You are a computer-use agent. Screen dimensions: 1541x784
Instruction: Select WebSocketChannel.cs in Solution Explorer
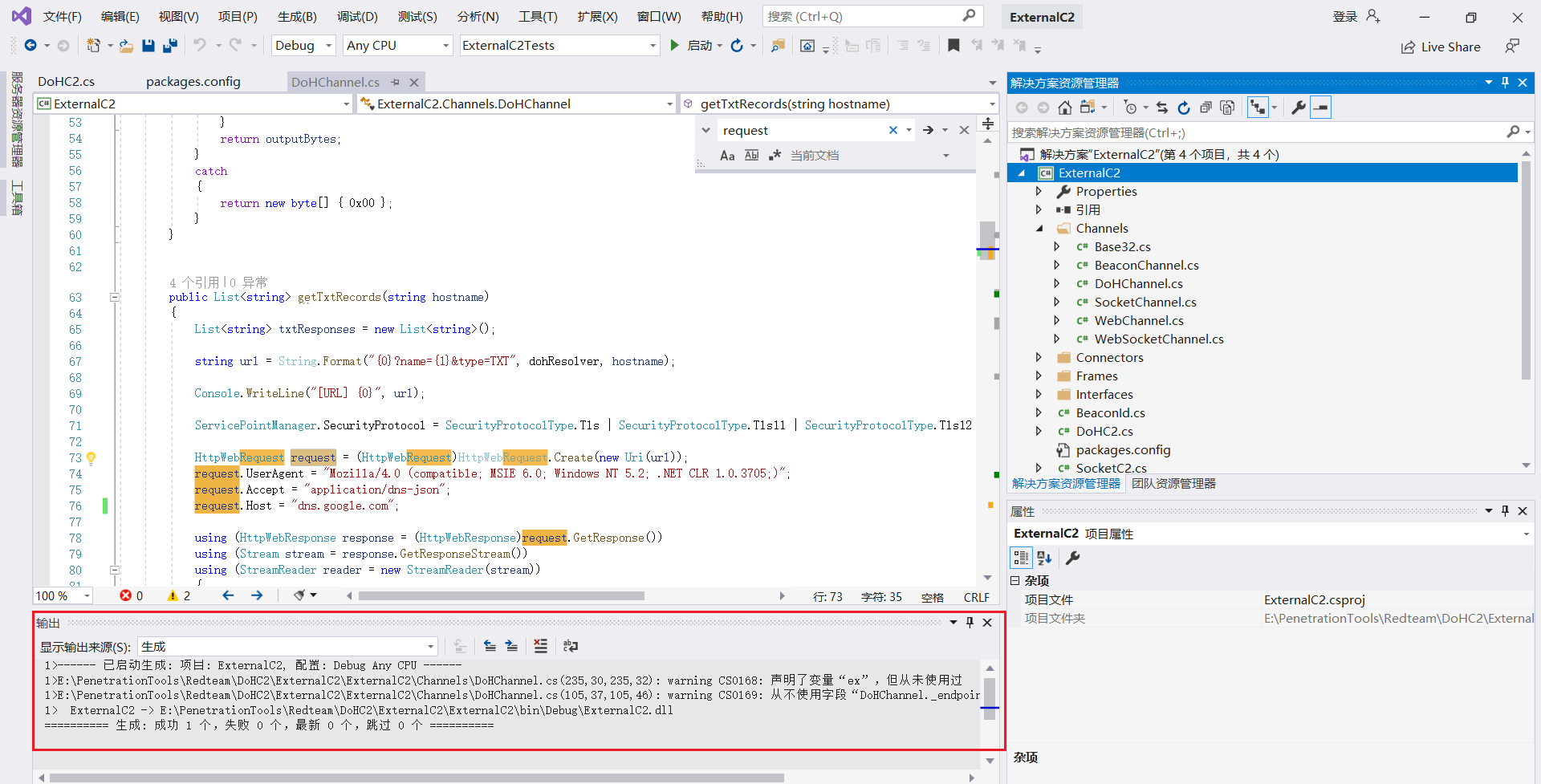[1159, 339]
